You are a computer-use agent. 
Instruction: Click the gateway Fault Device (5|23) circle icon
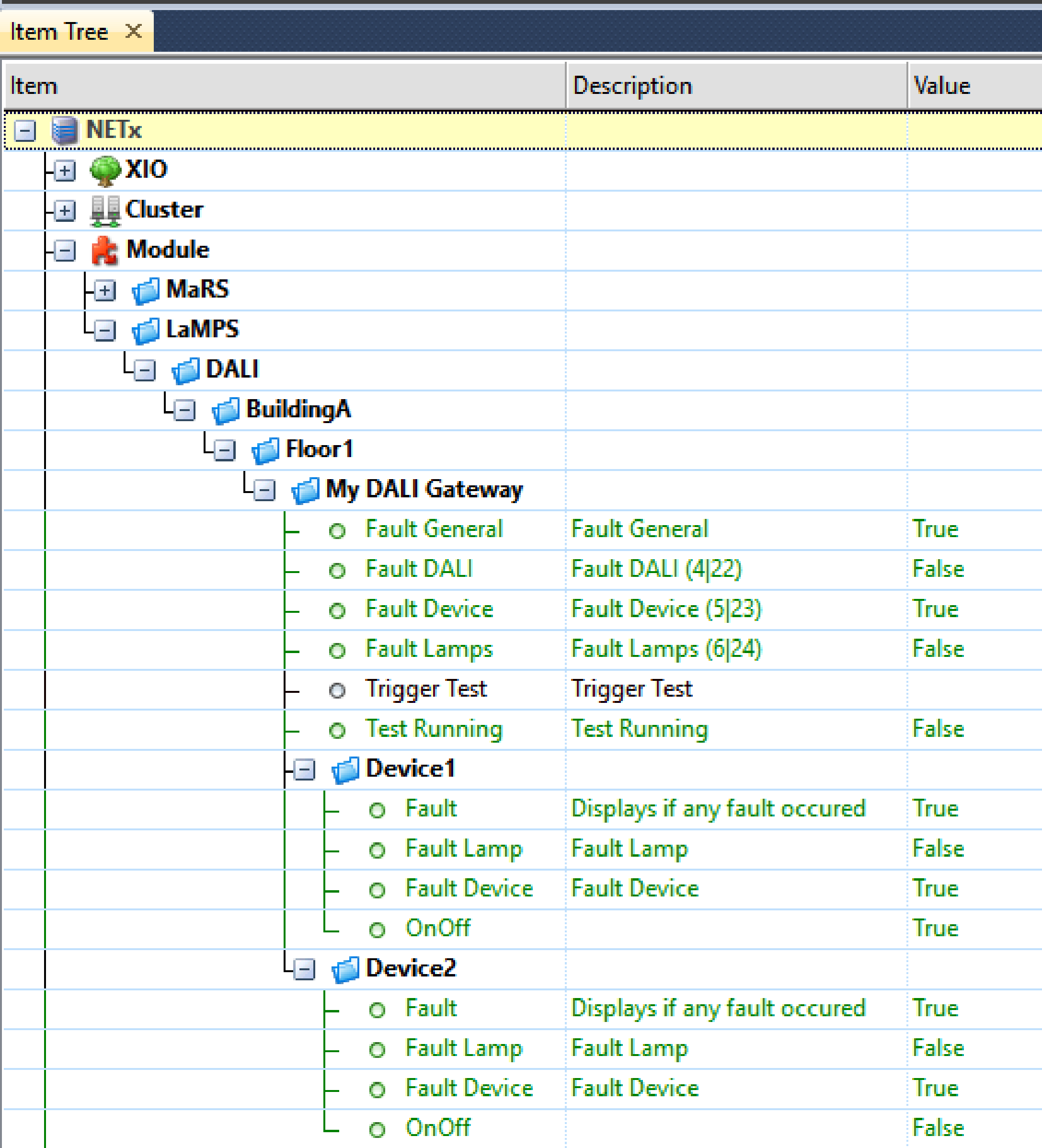click(x=337, y=610)
